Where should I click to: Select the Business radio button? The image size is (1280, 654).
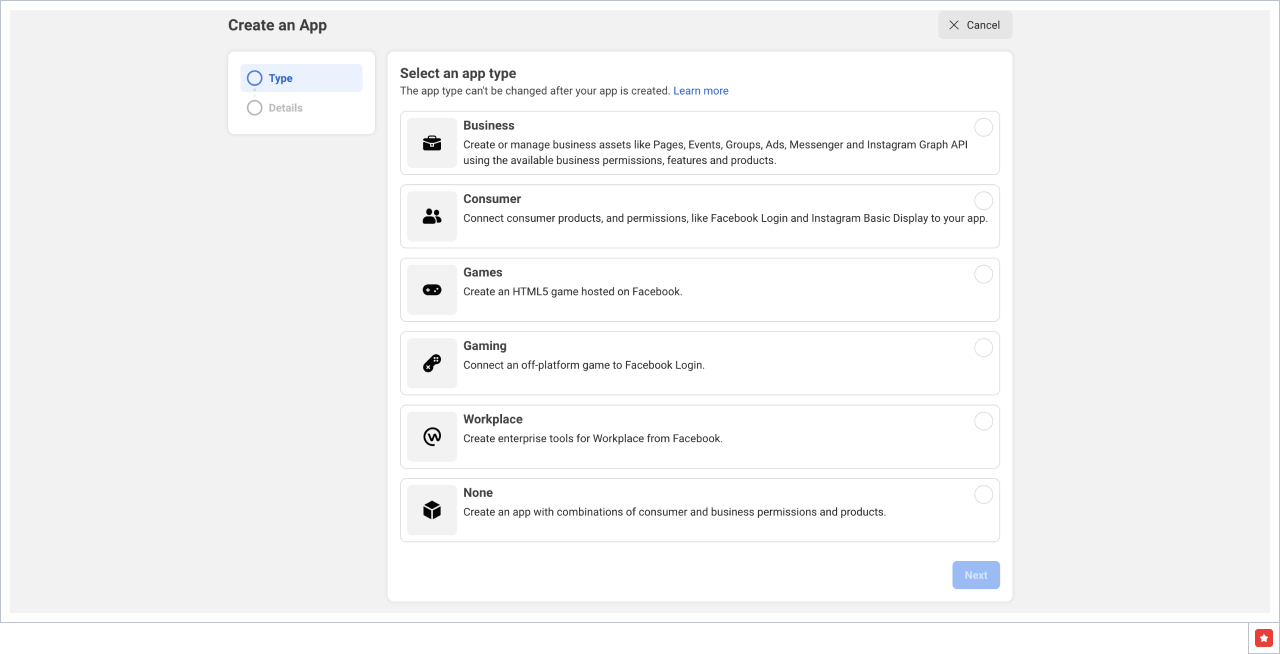984,127
